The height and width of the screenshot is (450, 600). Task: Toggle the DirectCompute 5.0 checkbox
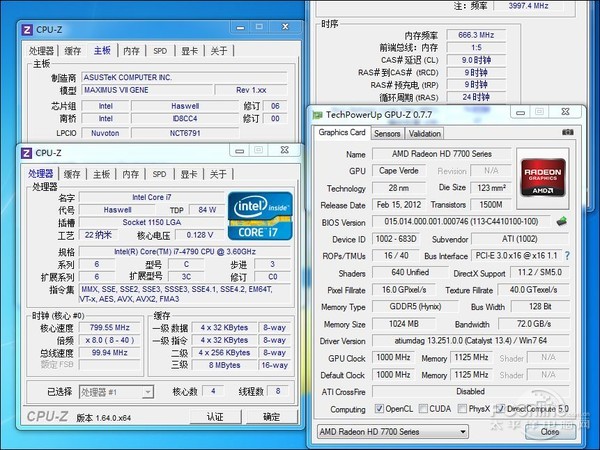click(x=500, y=409)
